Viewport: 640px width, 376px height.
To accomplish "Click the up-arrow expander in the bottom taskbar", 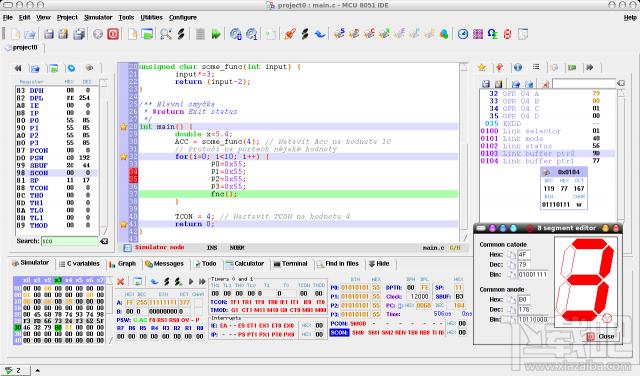I will click(x=38, y=371).
